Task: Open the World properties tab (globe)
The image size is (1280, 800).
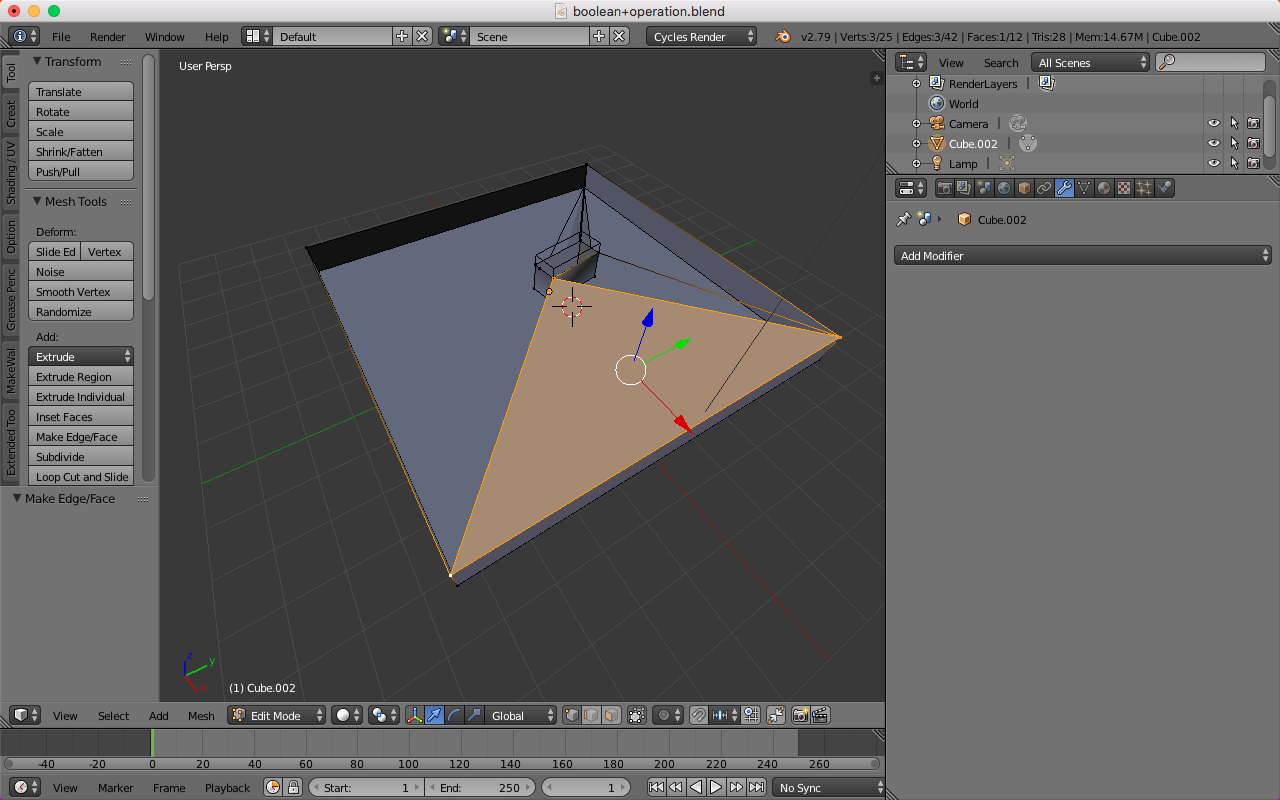Action: [x=1004, y=188]
